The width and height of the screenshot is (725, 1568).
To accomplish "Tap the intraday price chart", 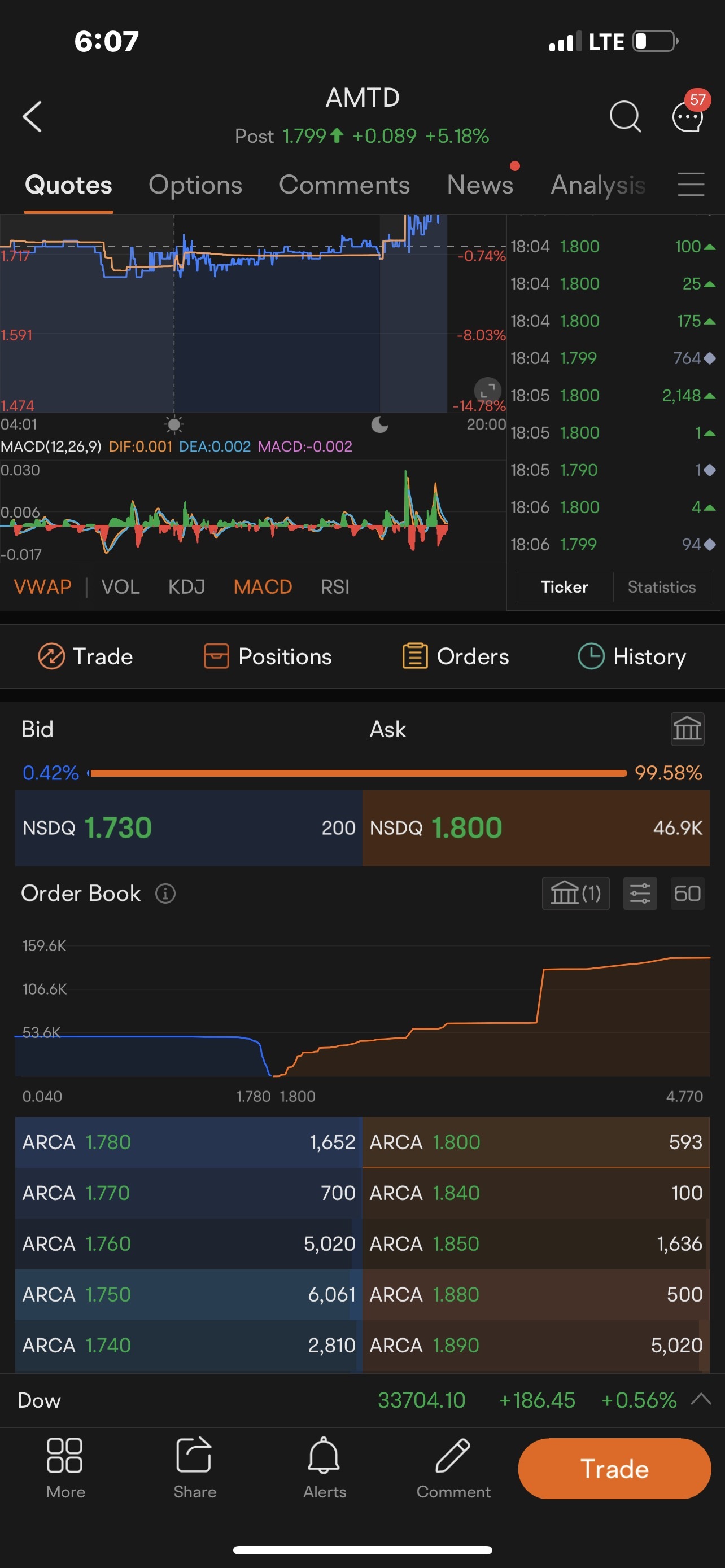I will pyautogui.click(x=252, y=313).
